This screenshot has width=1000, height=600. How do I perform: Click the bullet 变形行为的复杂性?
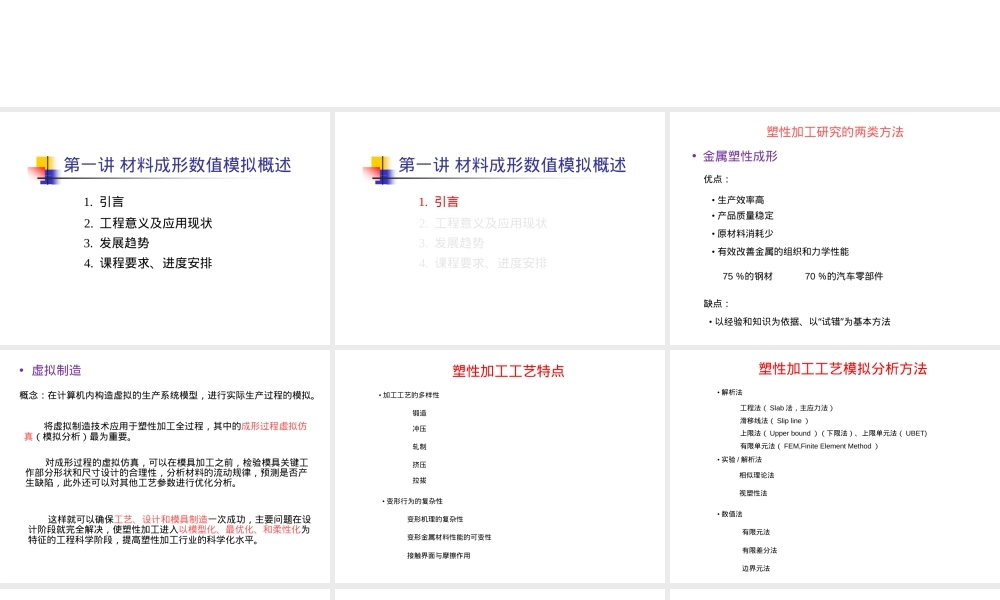click(x=414, y=501)
